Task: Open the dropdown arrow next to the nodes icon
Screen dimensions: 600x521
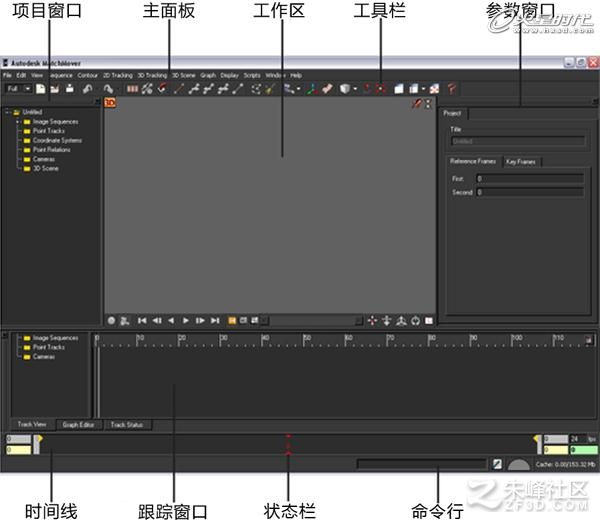Action: (x=298, y=89)
